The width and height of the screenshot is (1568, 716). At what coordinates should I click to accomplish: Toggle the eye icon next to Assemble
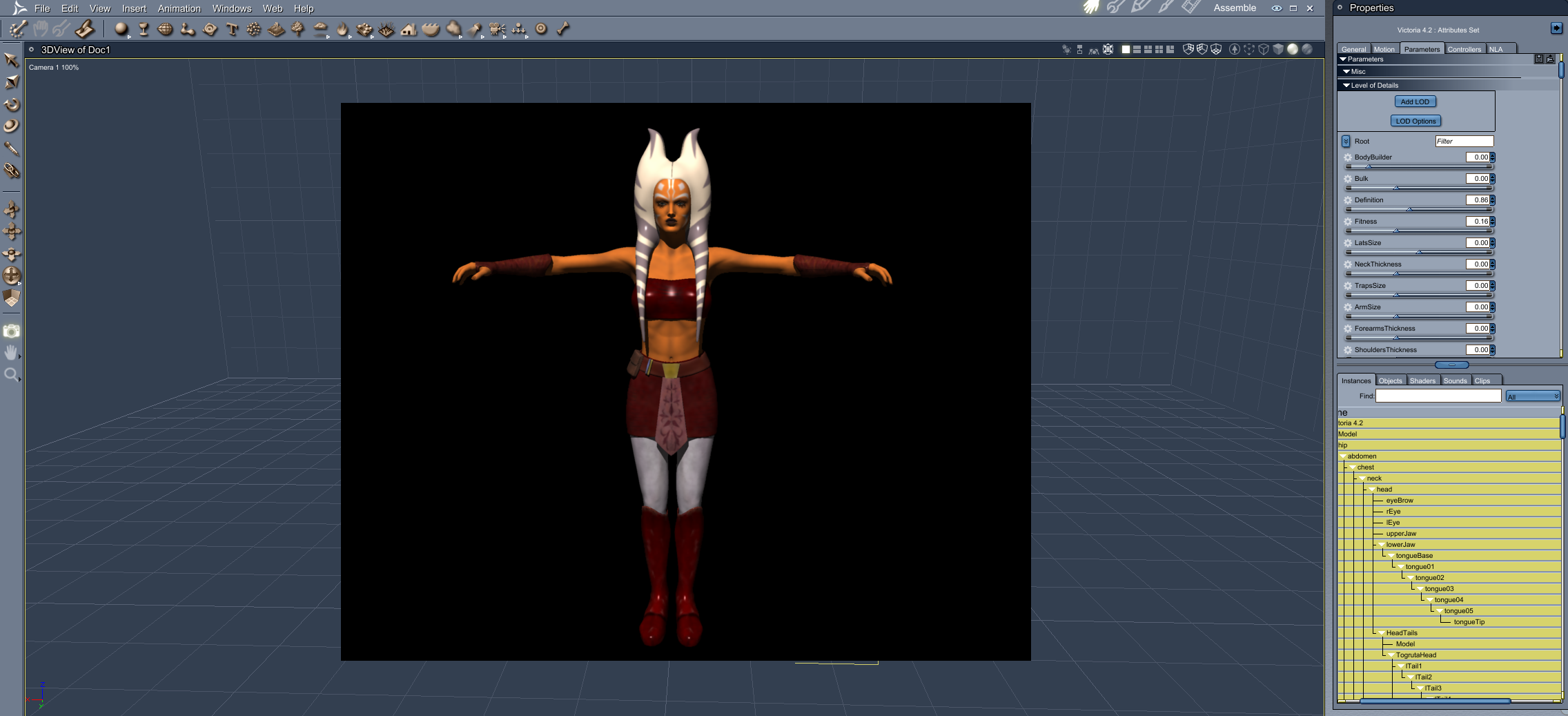pyautogui.click(x=1277, y=8)
